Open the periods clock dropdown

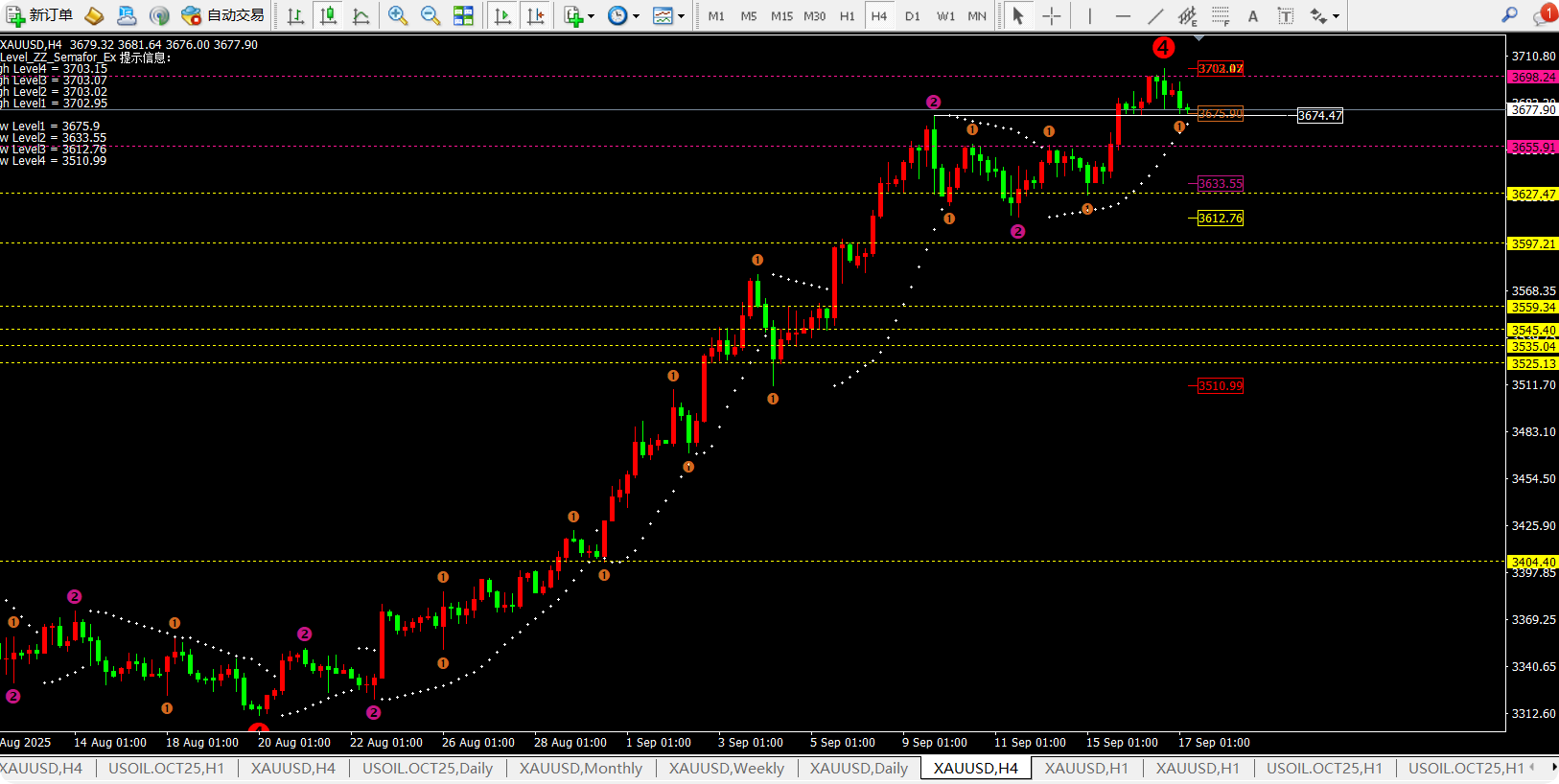623,15
